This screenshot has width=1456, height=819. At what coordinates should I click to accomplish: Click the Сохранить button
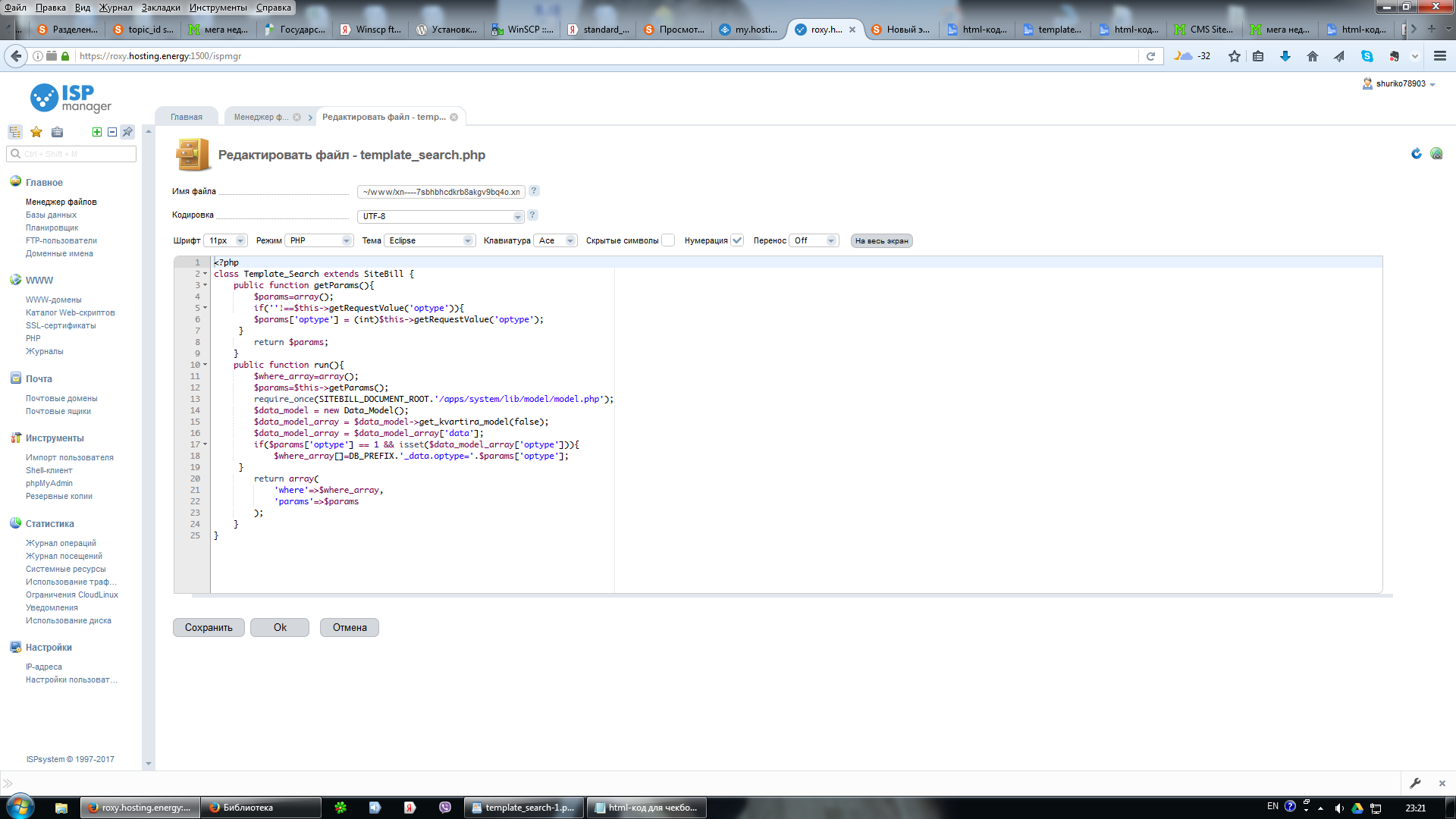pos(209,627)
